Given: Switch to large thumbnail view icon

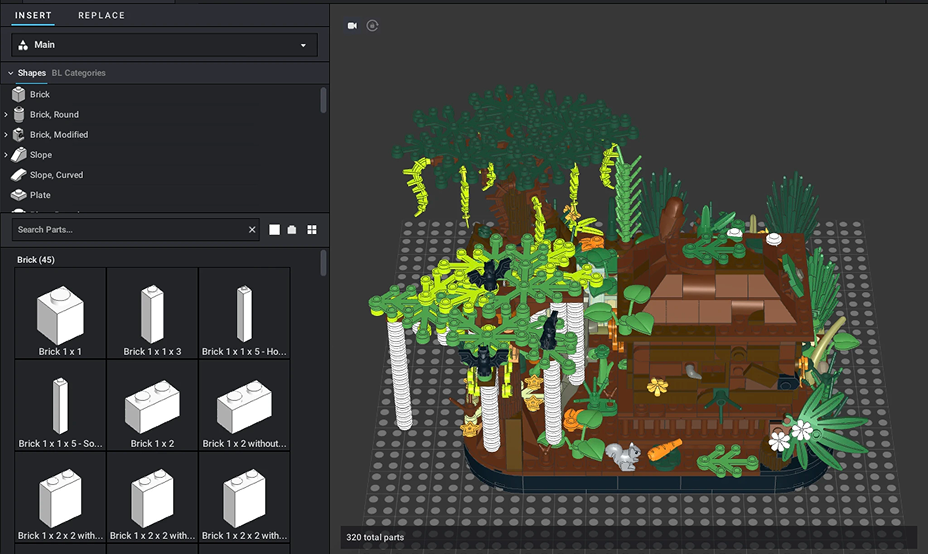Looking at the screenshot, I should coord(274,230).
